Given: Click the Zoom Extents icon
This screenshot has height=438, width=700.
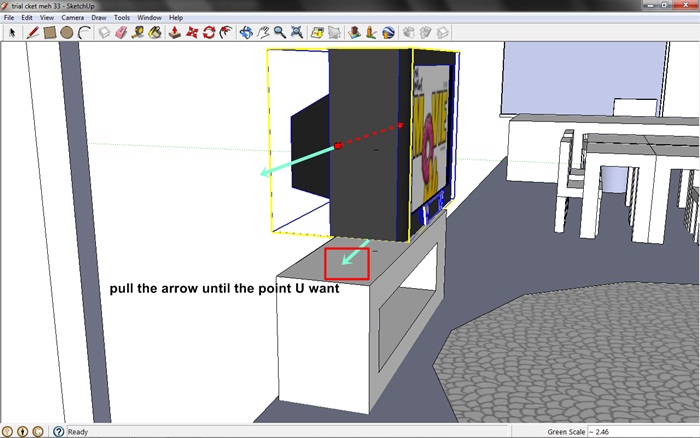Looking at the screenshot, I should tap(297, 33).
